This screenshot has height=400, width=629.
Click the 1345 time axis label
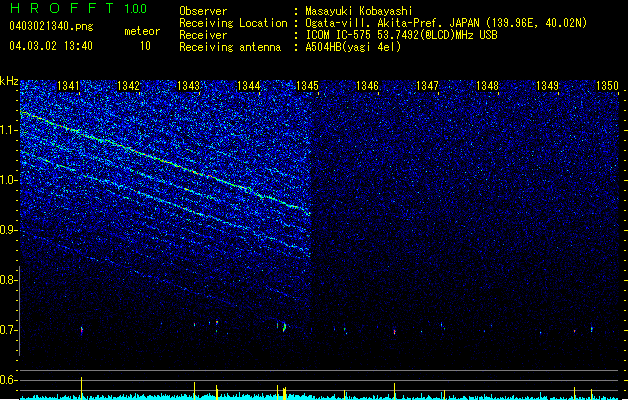[x=307, y=85]
